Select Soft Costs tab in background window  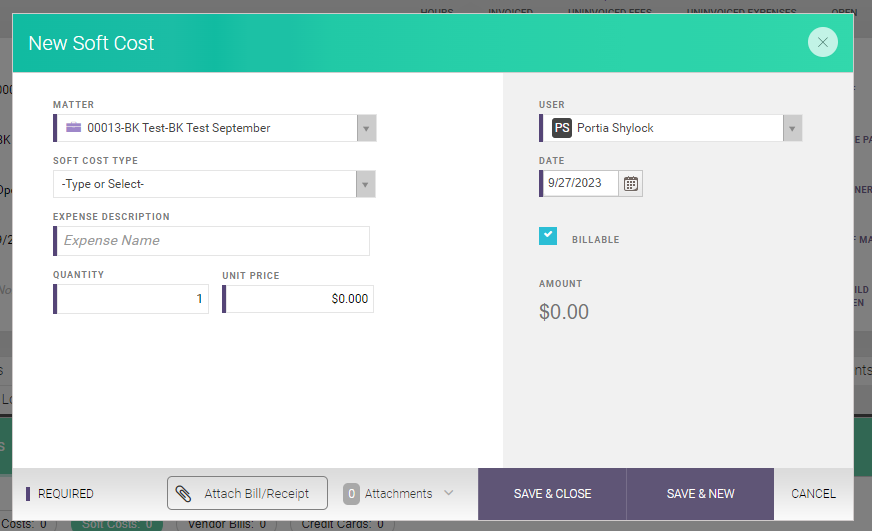[117, 524]
